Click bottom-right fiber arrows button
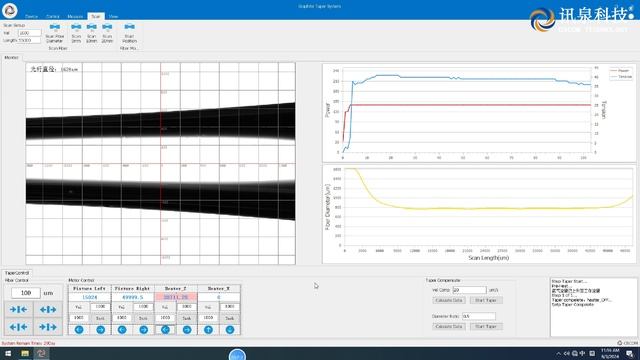Screen dimensions: 640x360 [48, 327]
